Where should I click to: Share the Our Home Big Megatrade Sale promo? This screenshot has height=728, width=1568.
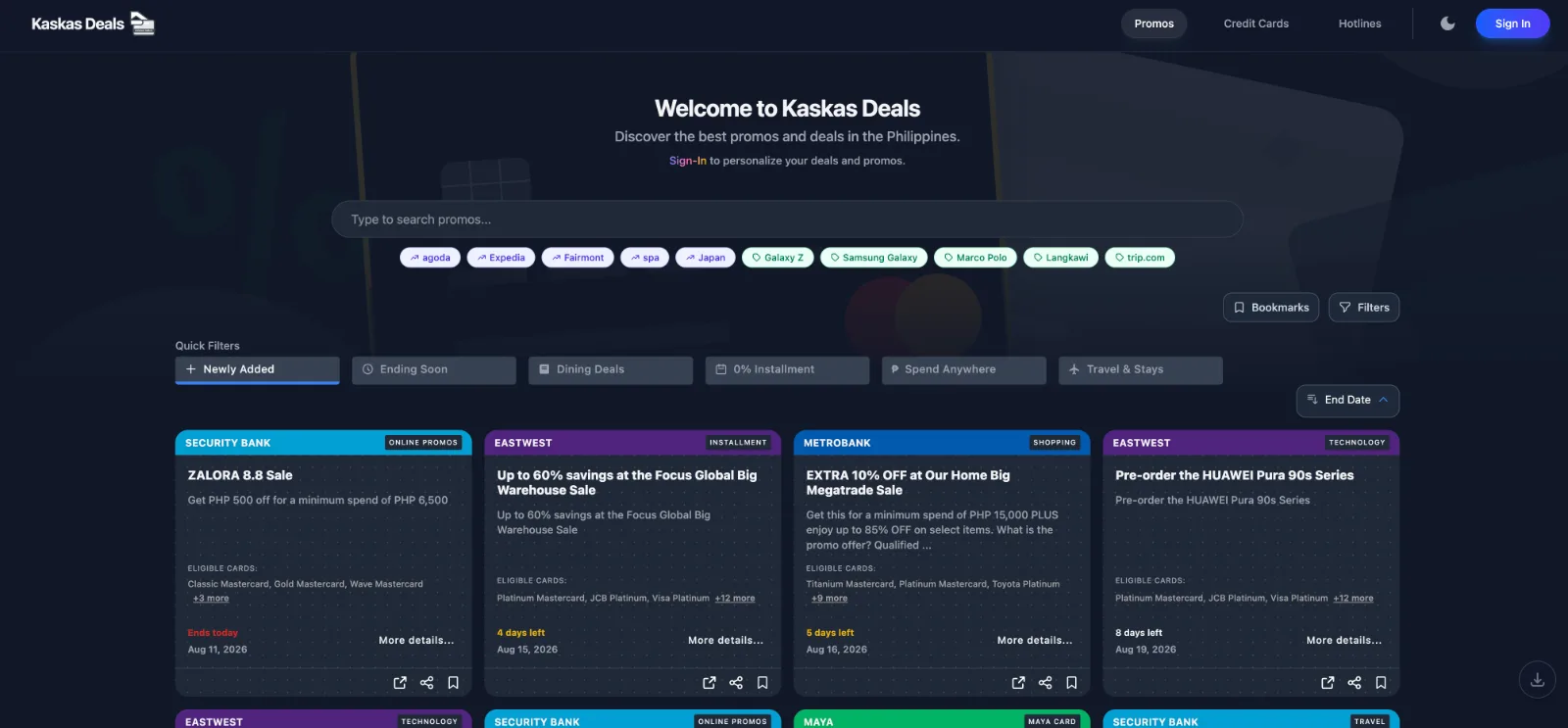point(1045,683)
